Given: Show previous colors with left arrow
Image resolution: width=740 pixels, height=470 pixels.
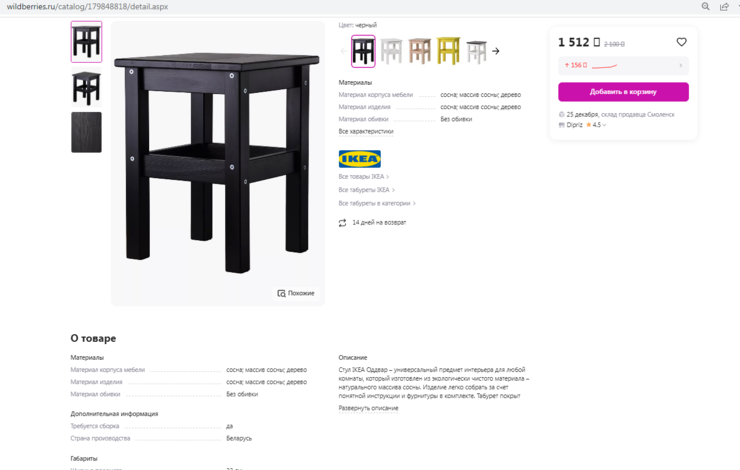Looking at the screenshot, I should (343, 51).
